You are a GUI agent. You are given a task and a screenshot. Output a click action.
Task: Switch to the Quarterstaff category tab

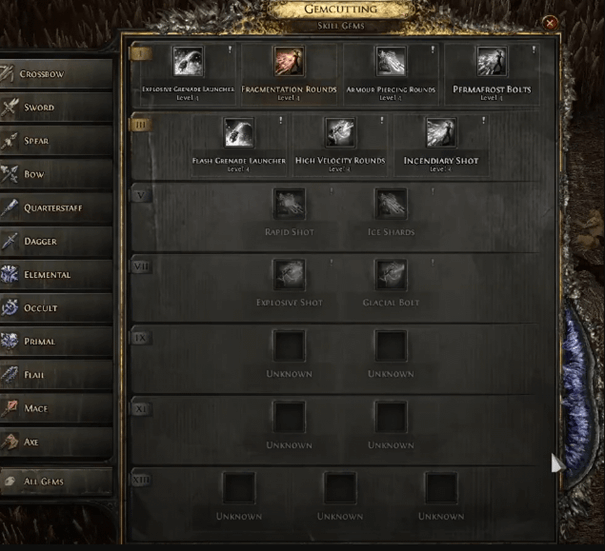(x=56, y=208)
